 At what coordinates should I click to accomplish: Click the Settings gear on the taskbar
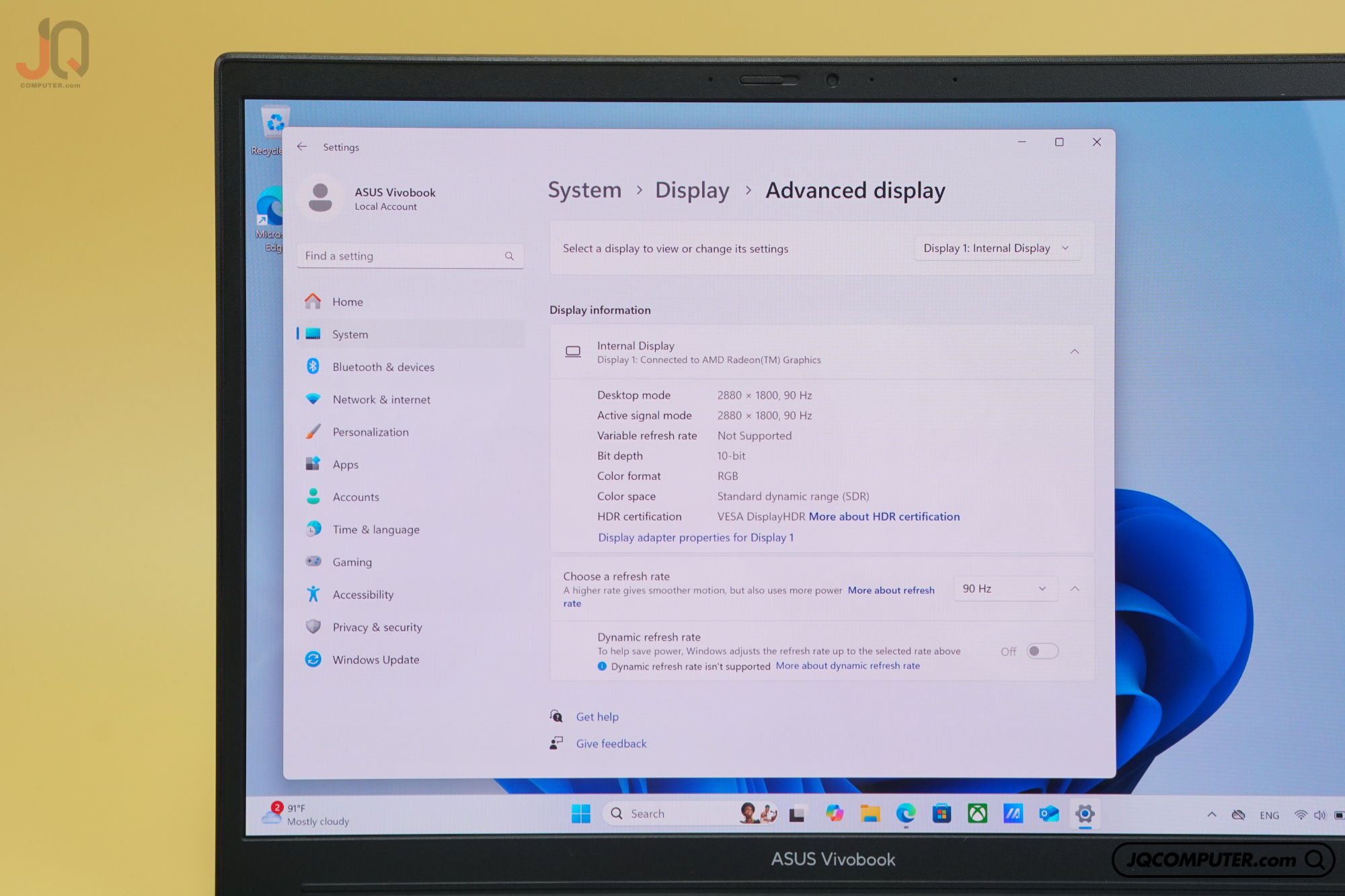tap(1085, 814)
